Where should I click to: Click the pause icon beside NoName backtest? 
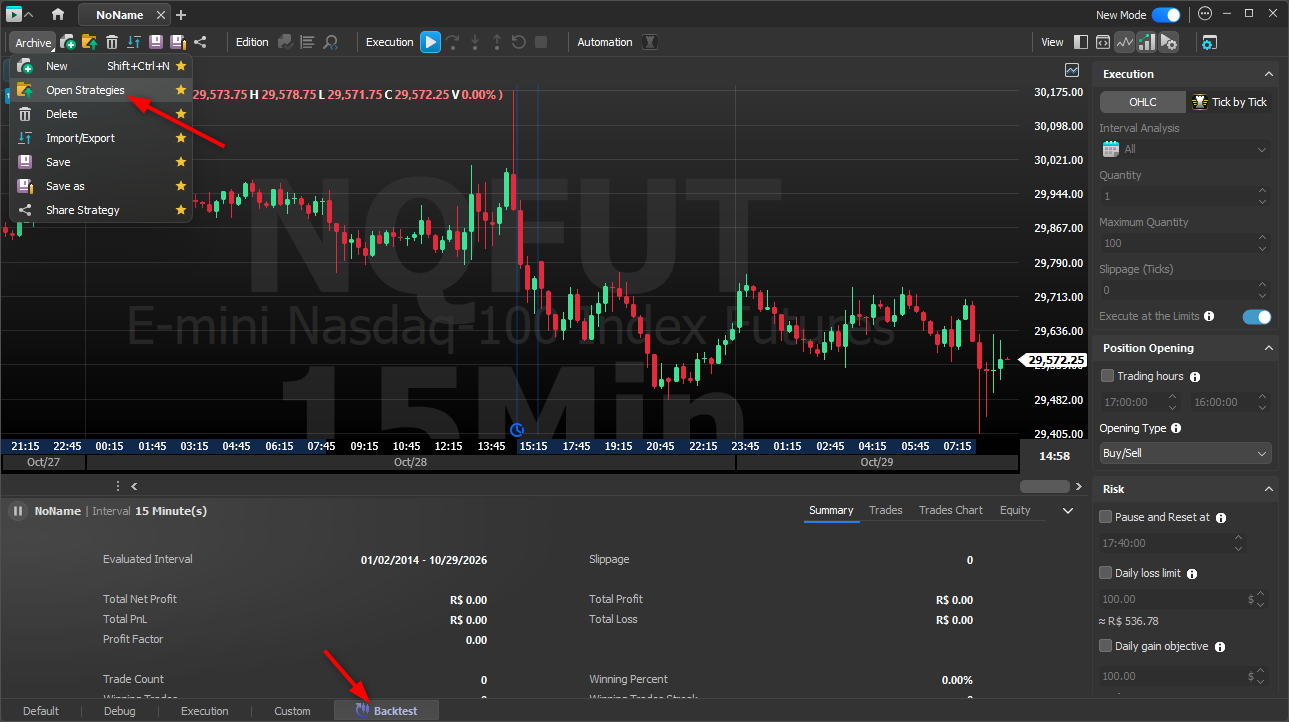click(x=18, y=511)
